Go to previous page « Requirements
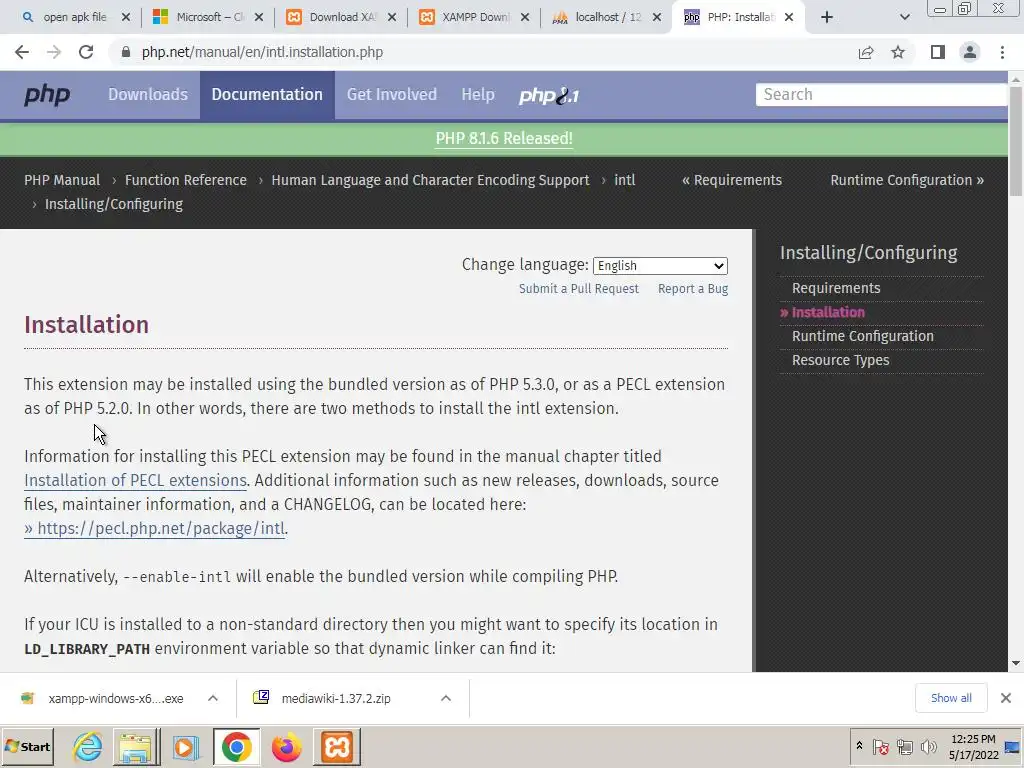 tap(731, 180)
